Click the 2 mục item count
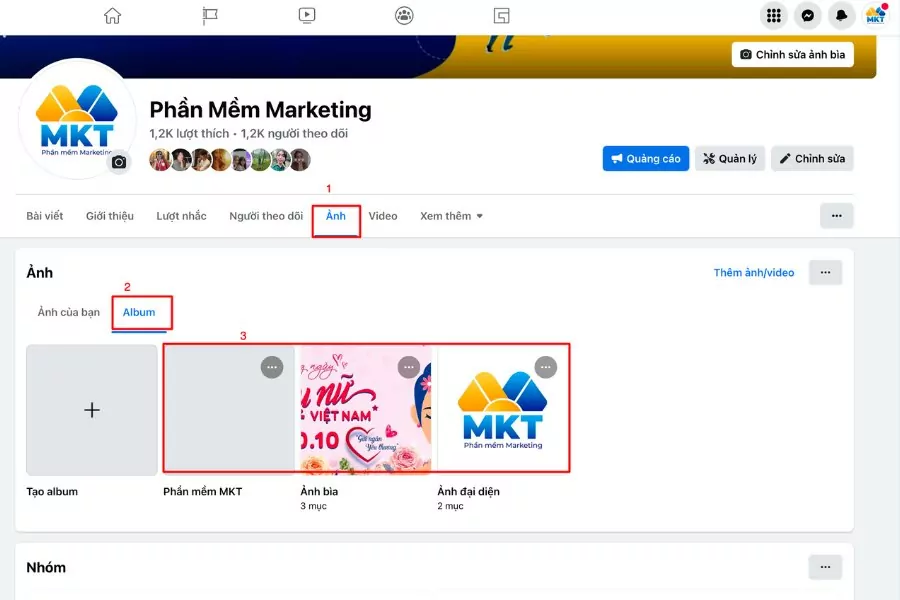This screenshot has height=600, width=900. [x=451, y=506]
